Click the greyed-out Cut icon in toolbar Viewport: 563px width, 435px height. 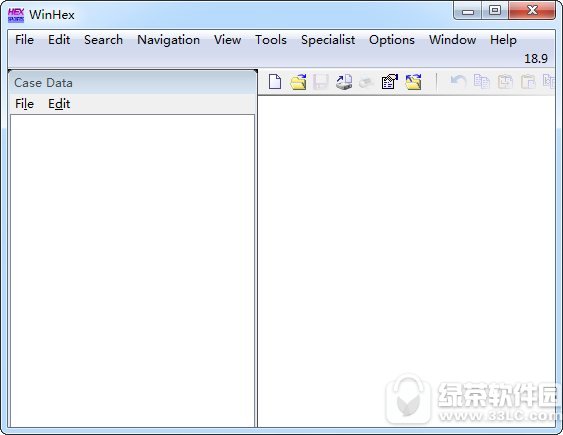[505, 81]
